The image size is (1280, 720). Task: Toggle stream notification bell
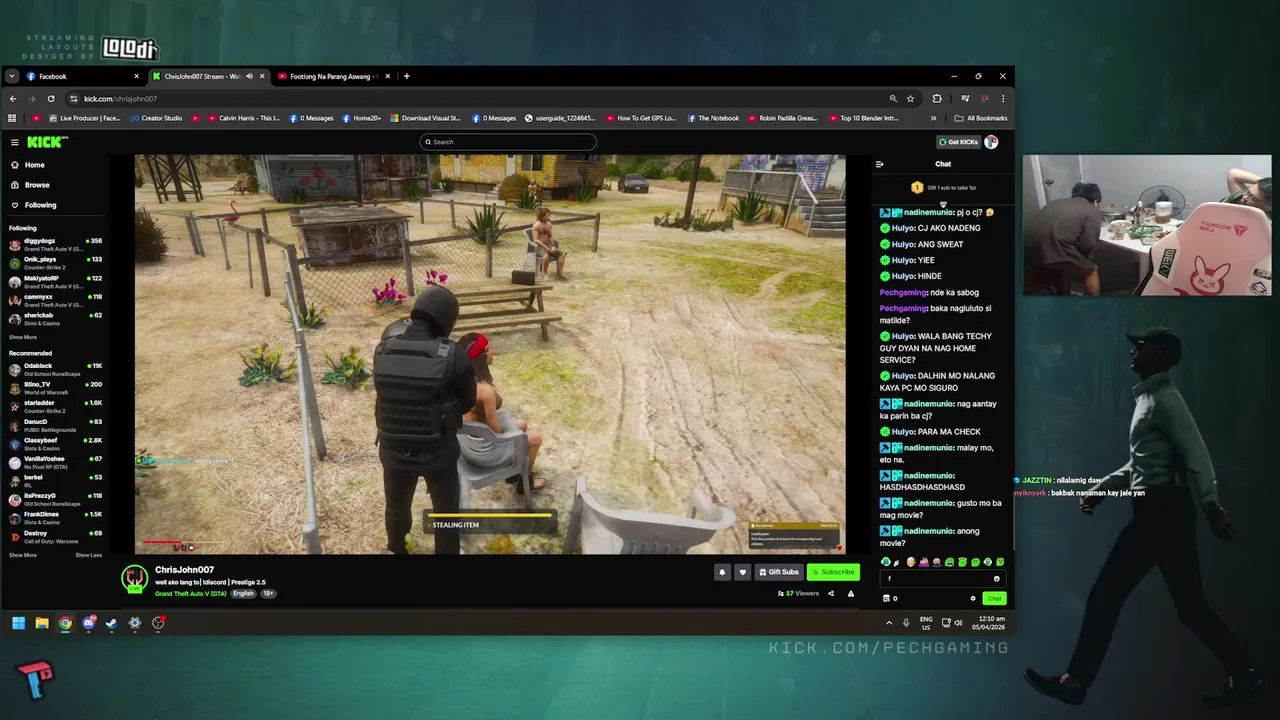point(722,572)
